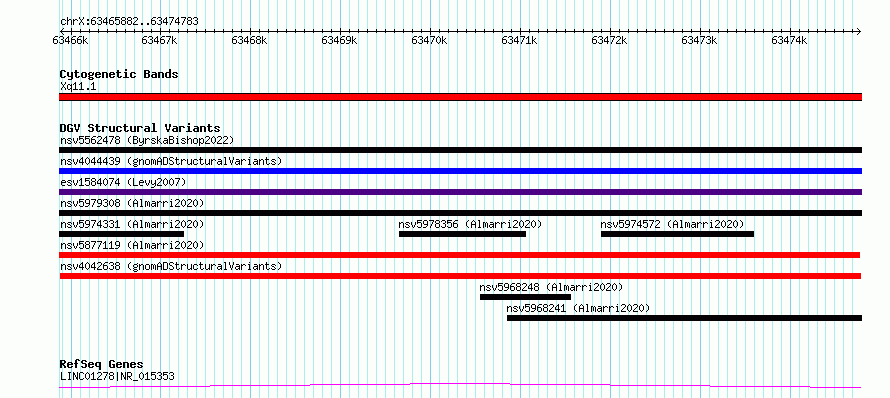This screenshot has width=890, height=398.
Task: Select variant label nsv5968248 (Almarri2020)
Action: pyautogui.click(x=551, y=287)
